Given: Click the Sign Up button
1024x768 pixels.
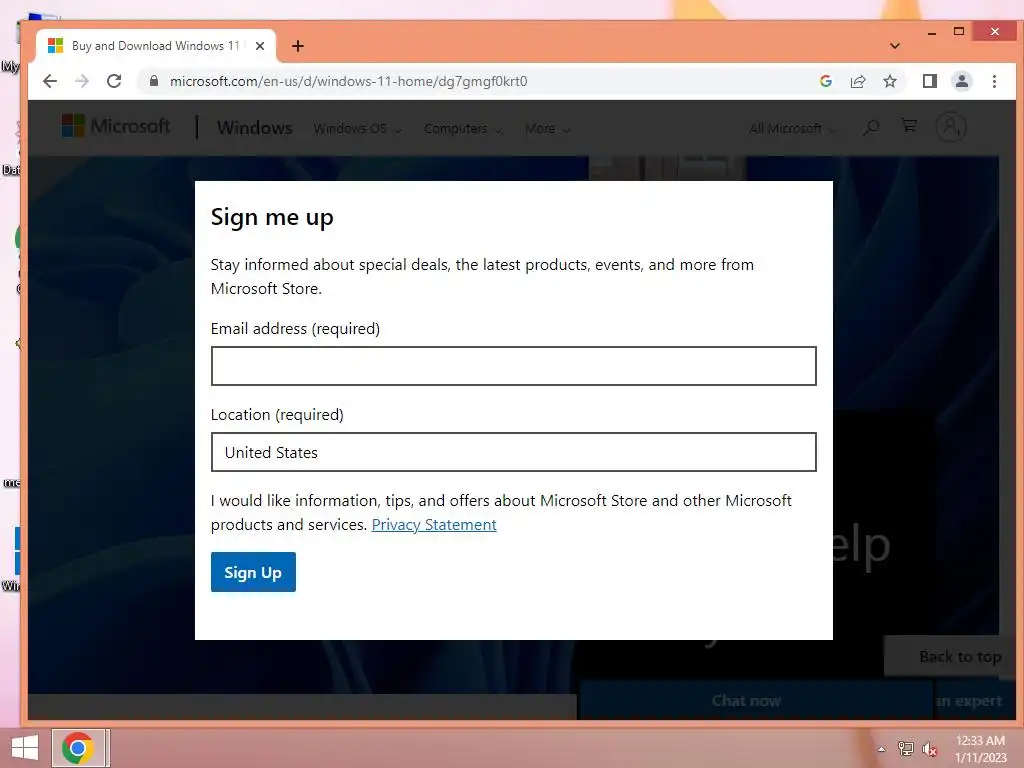Looking at the screenshot, I should pyautogui.click(x=253, y=572).
